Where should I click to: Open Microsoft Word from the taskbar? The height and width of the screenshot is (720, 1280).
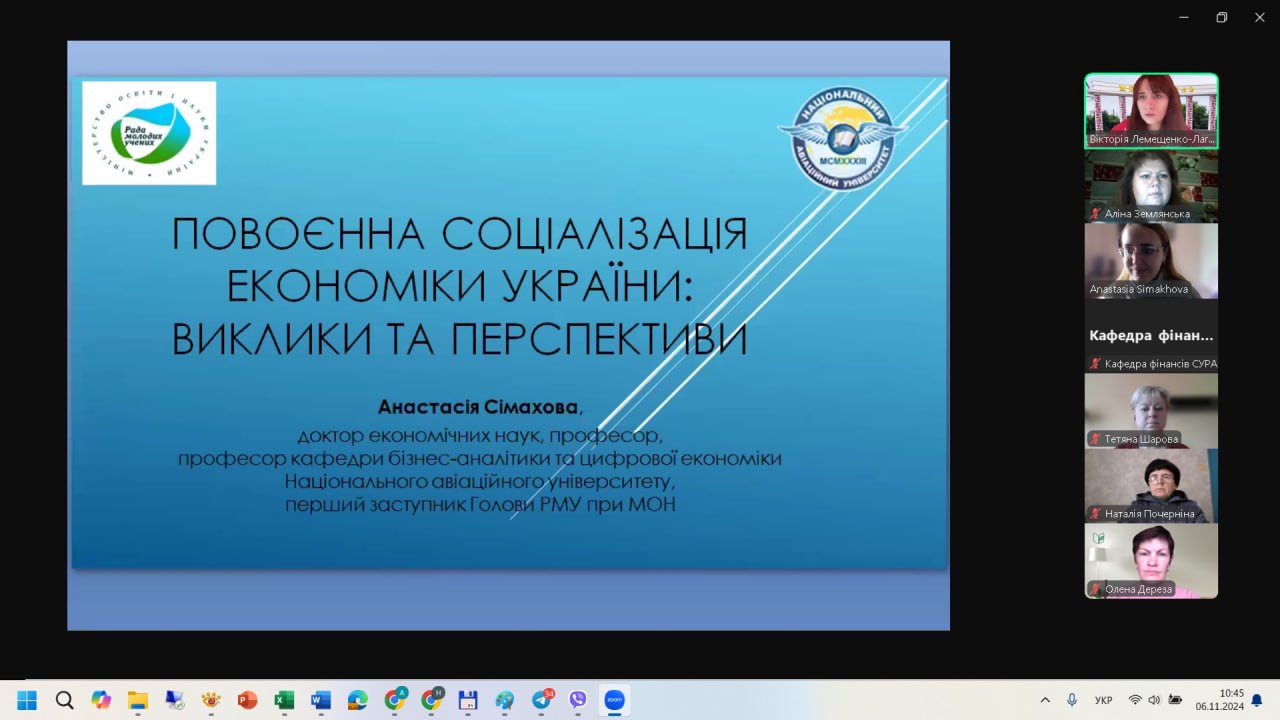321,700
